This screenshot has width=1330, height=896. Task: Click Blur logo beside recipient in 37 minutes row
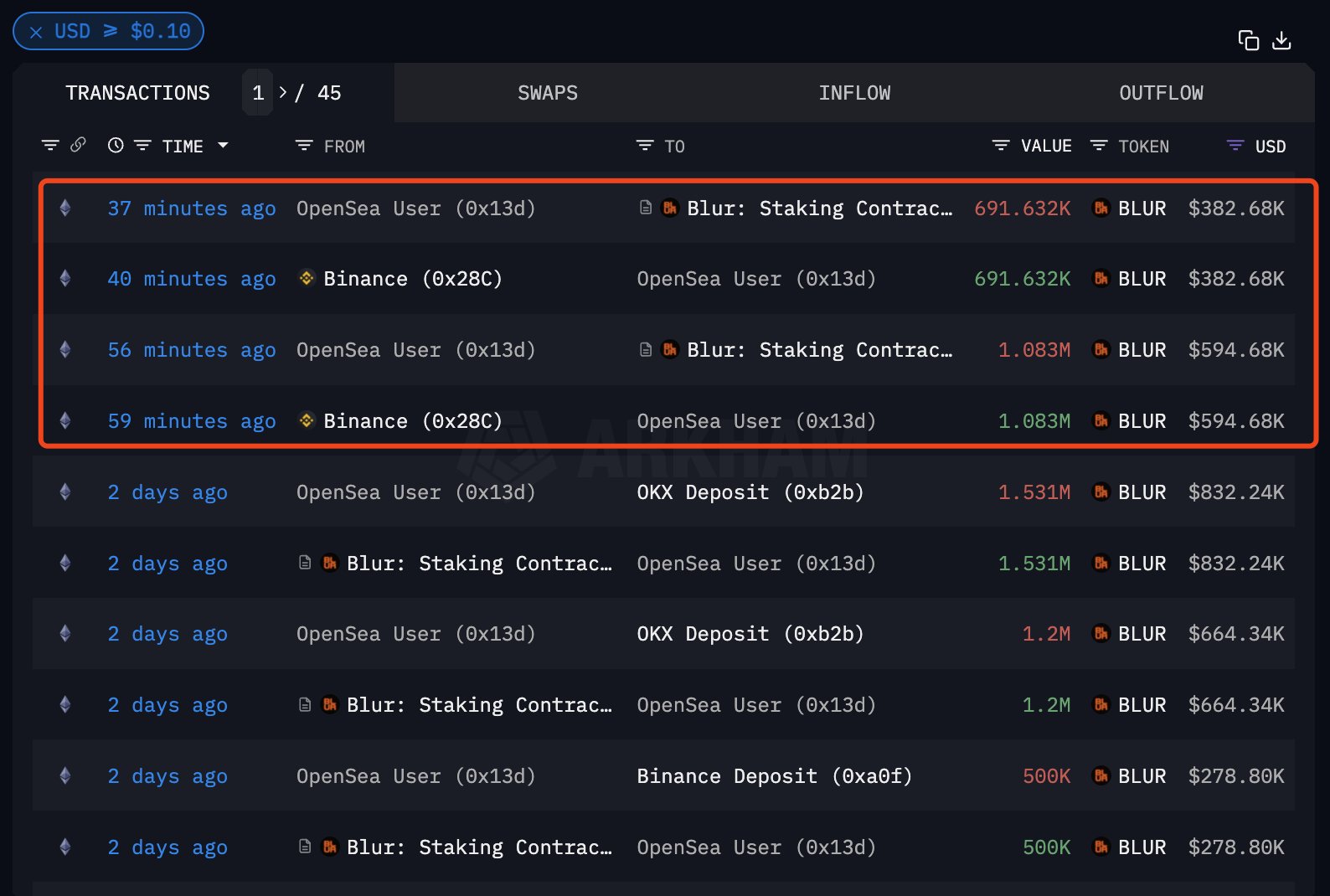670,208
